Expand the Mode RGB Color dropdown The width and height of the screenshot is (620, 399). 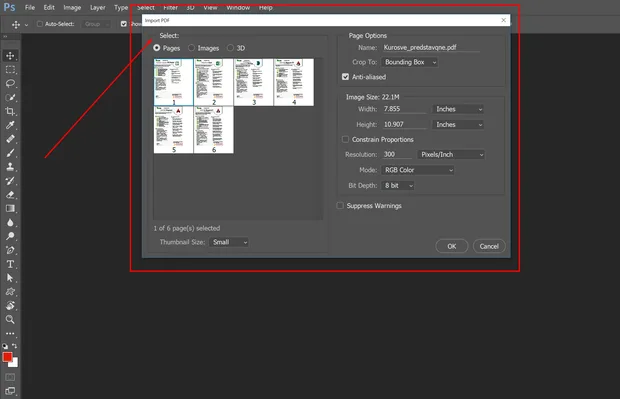(418, 170)
